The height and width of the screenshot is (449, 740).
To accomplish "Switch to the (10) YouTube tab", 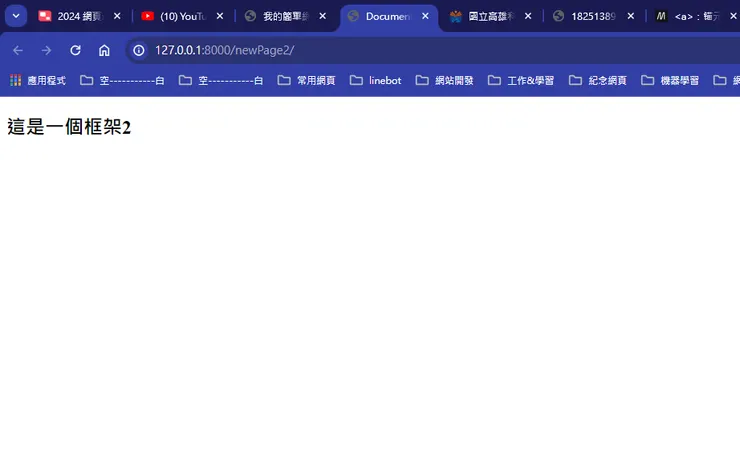I will point(183,16).
